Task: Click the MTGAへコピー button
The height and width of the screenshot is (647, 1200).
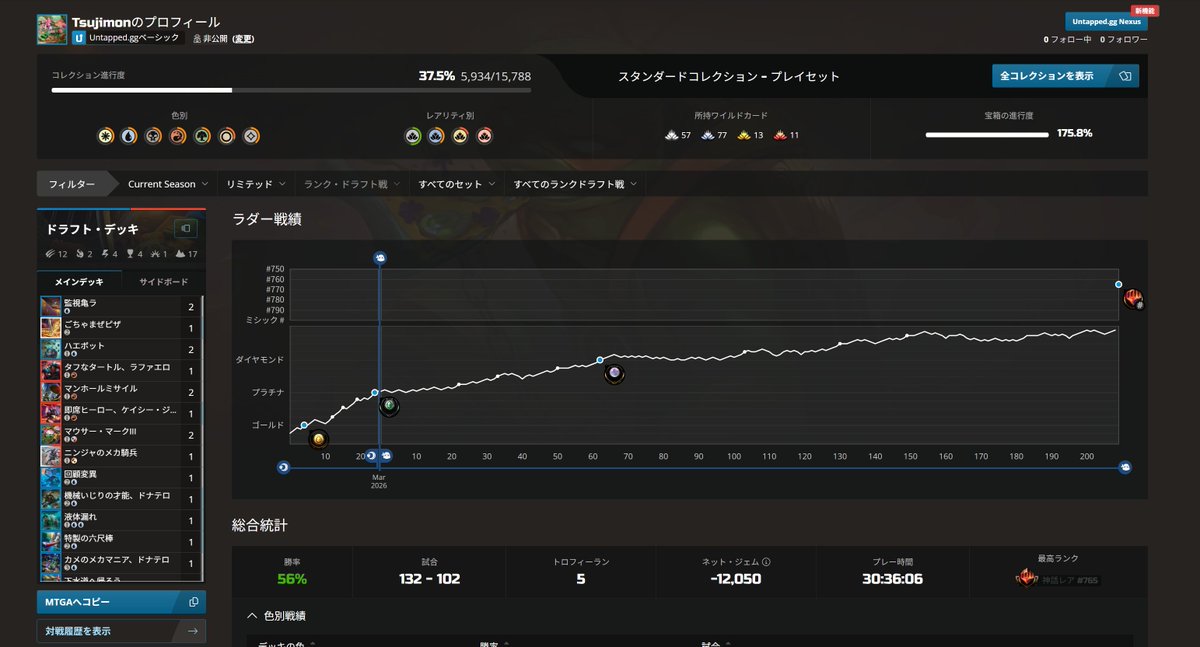Action: [121, 602]
